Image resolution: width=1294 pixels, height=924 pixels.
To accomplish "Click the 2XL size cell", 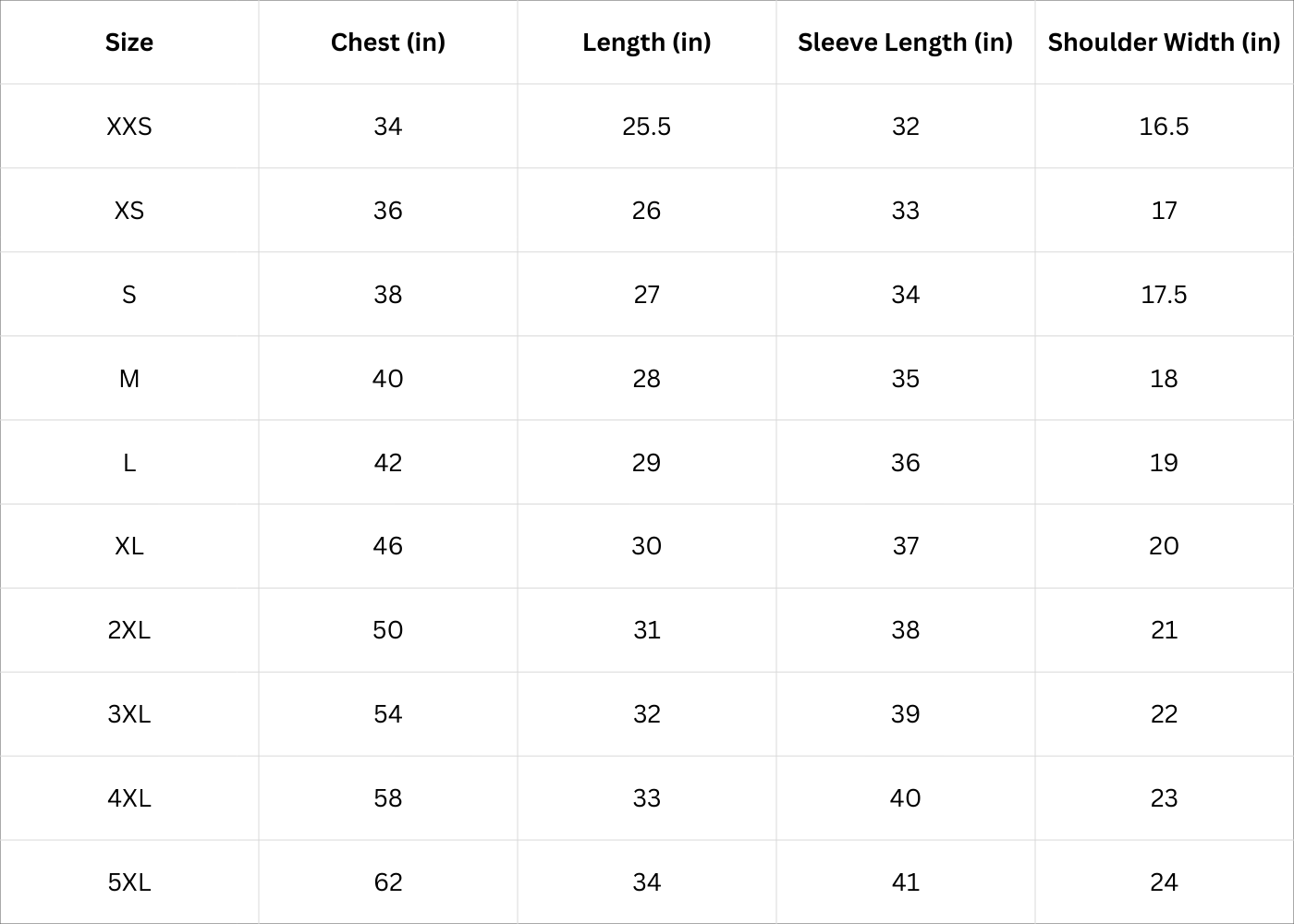I will coord(129,630).
